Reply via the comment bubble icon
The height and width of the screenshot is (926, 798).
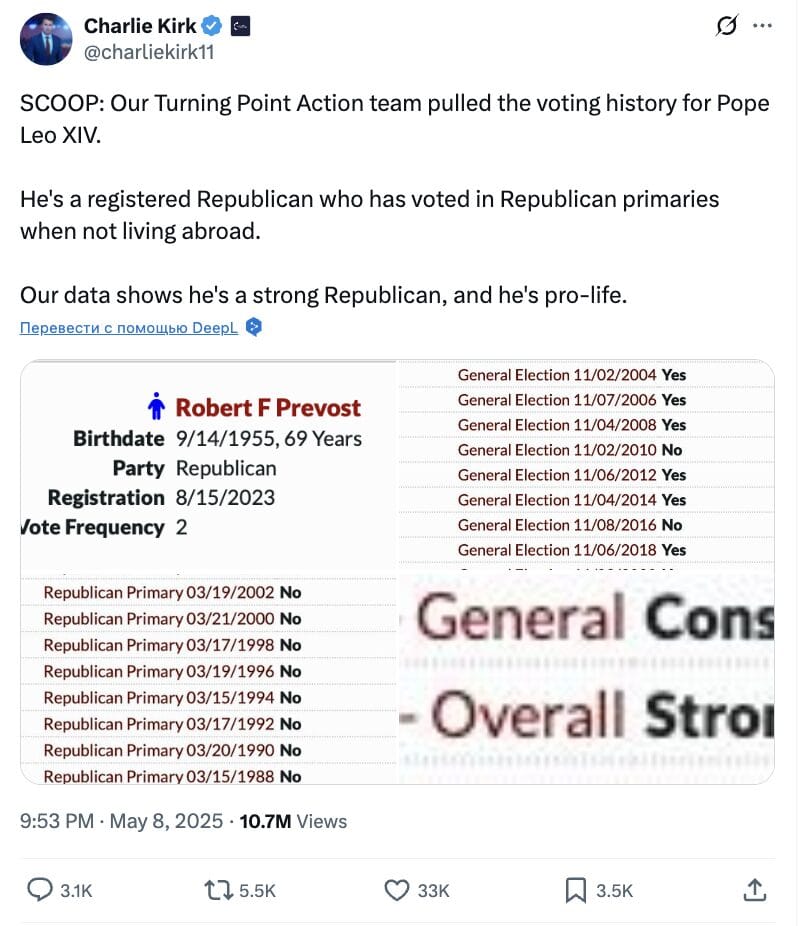pyautogui.click(x=40, y=890)
